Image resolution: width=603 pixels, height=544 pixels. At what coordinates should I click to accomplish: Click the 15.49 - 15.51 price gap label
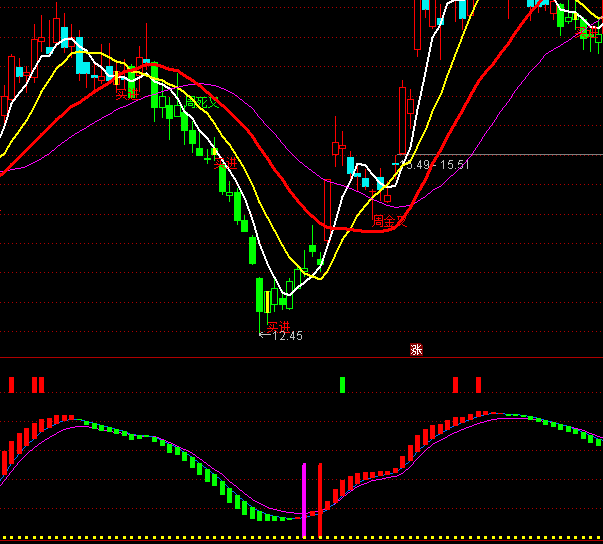[434, 164]
